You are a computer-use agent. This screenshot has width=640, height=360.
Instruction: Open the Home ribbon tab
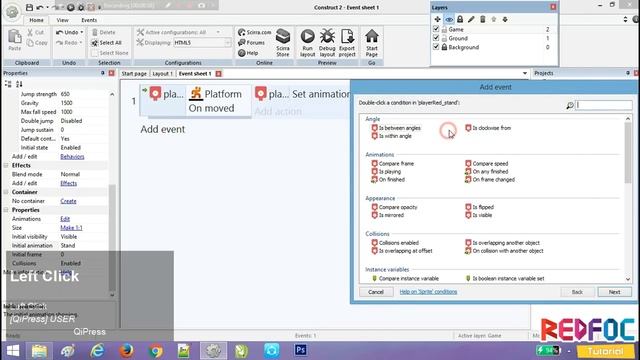click(x=36, y=20)
